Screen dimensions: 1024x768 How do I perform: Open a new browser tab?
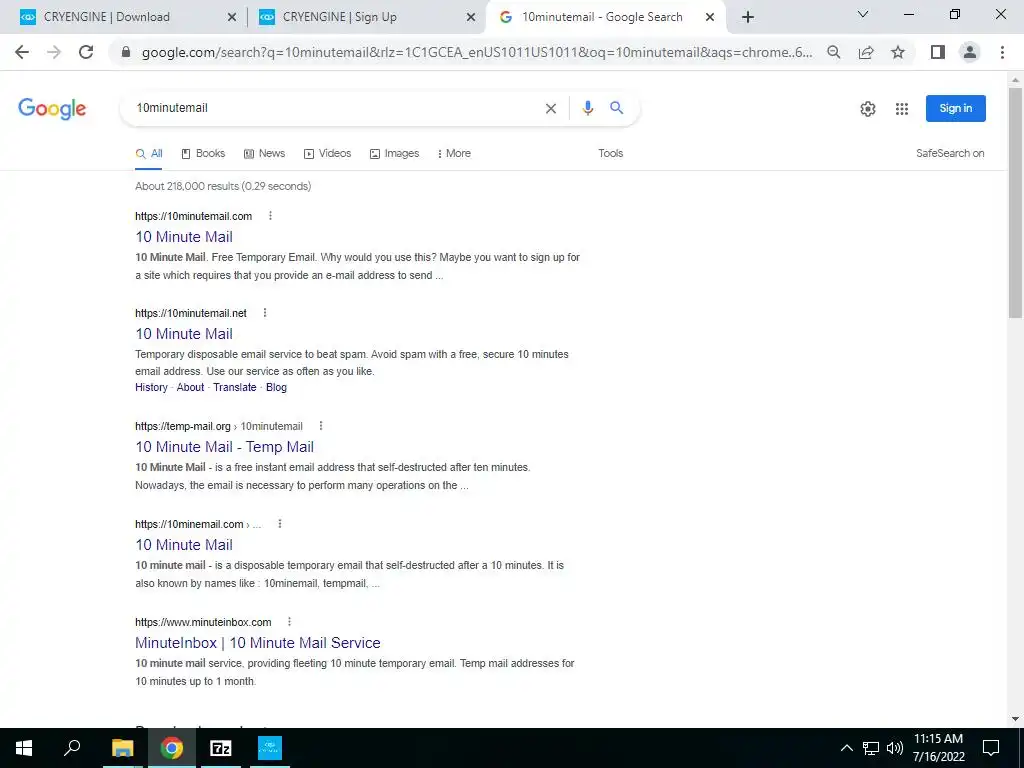pyautogui.click(x=748, y=17)
